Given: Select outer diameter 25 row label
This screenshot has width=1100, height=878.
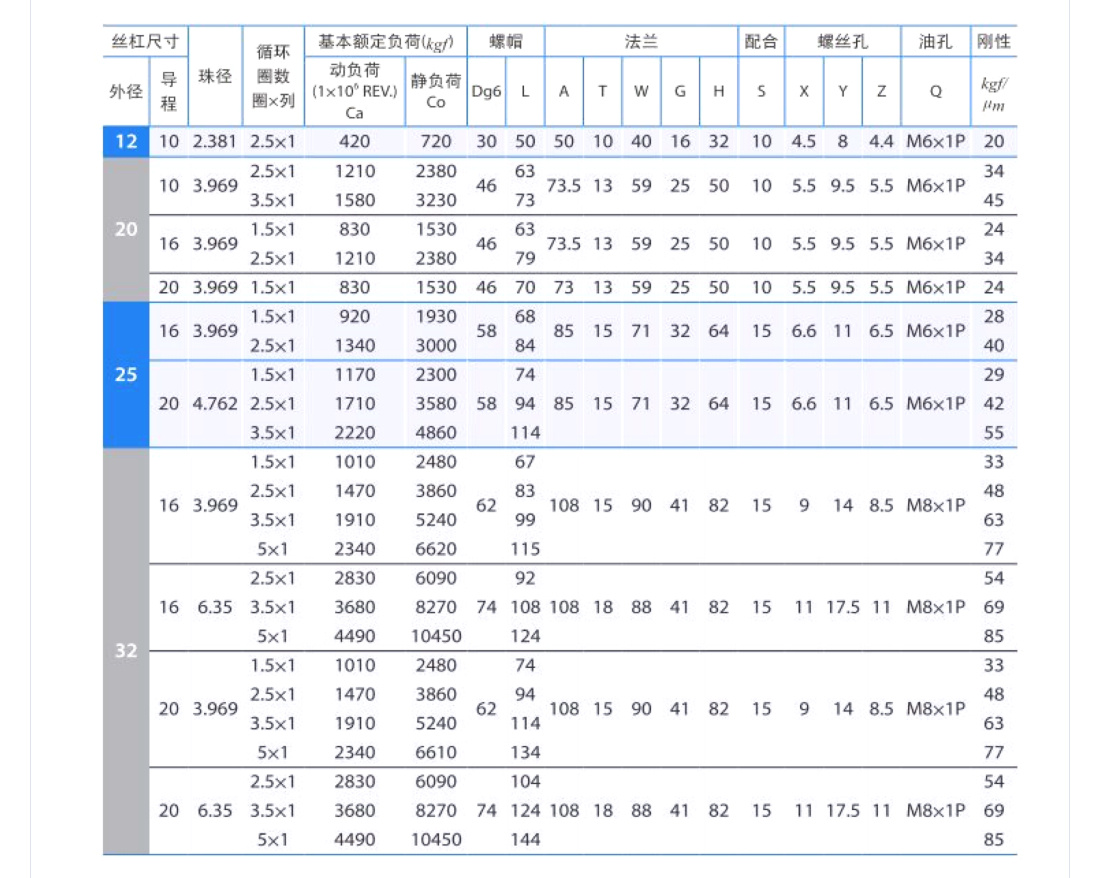Looking at the screenshot, I should click(x=126, y=374).
